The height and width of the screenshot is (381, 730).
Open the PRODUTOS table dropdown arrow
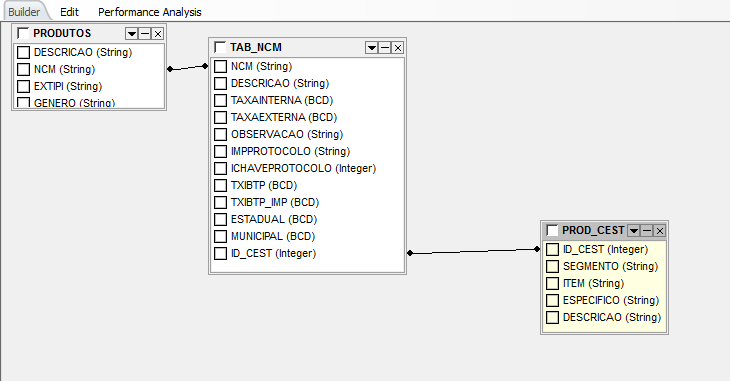132,34
